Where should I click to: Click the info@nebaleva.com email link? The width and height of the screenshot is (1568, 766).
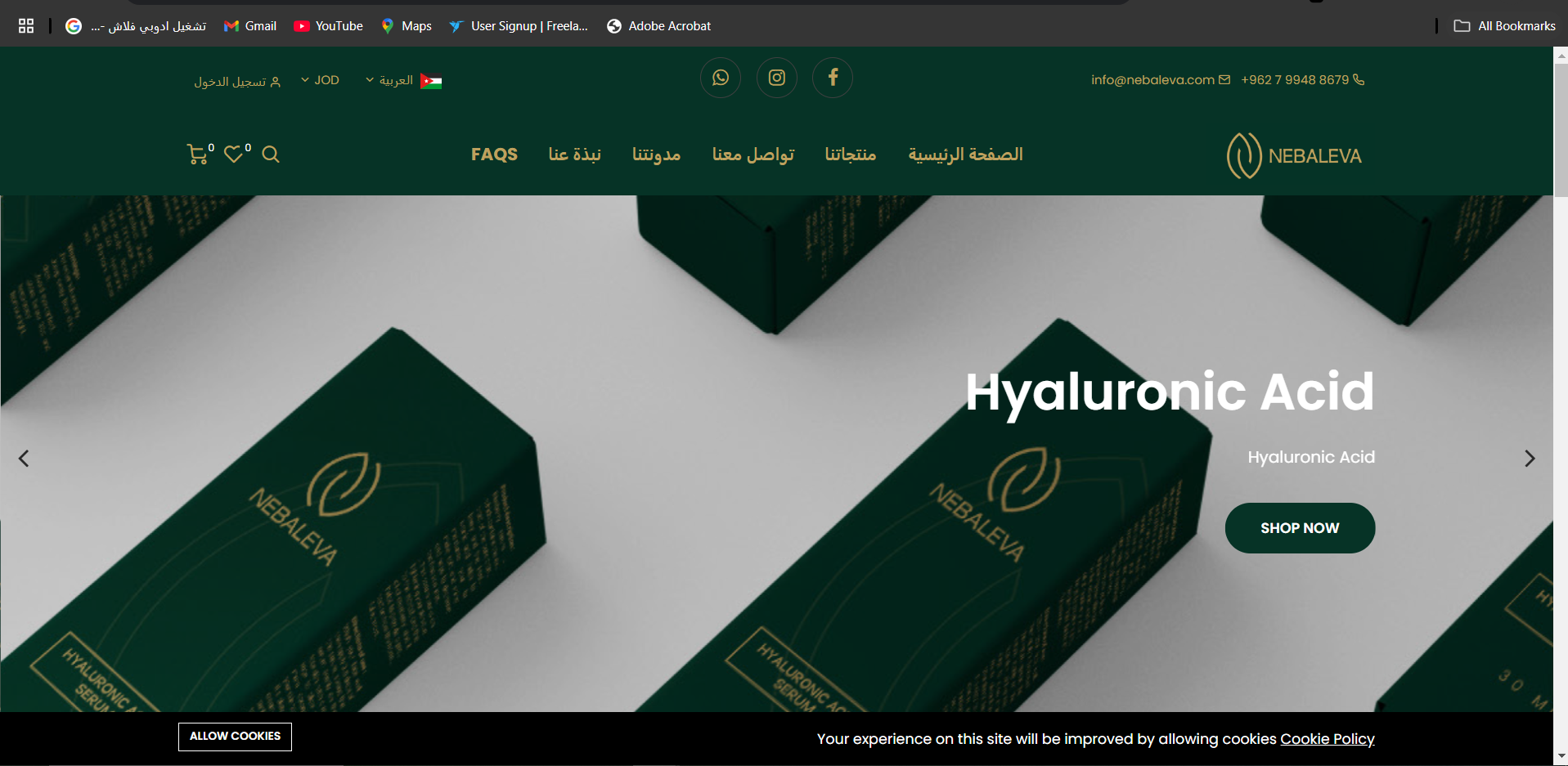point(1152,80)
